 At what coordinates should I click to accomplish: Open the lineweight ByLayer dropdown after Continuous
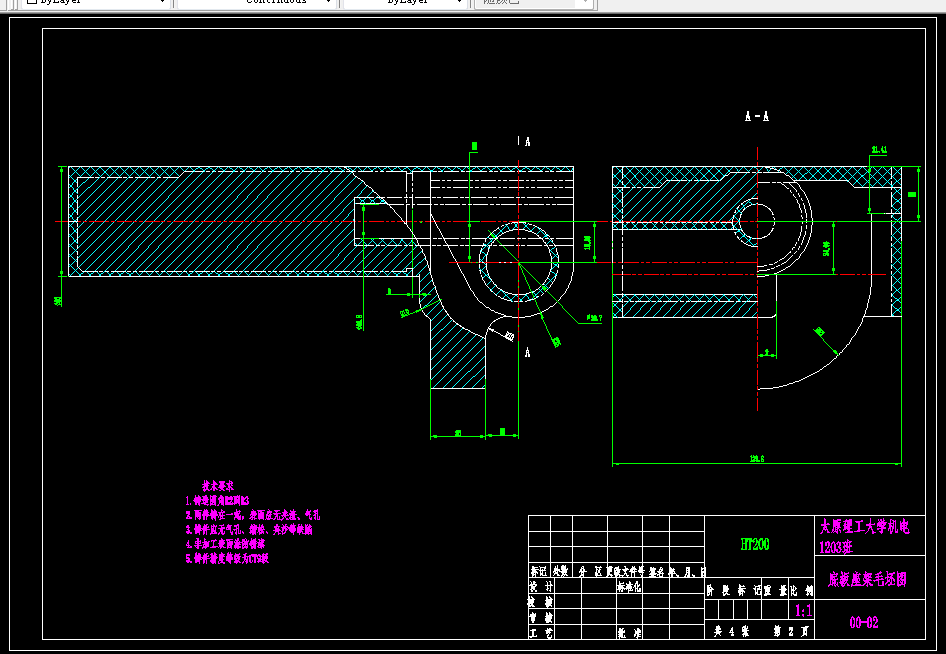[406, 2]
